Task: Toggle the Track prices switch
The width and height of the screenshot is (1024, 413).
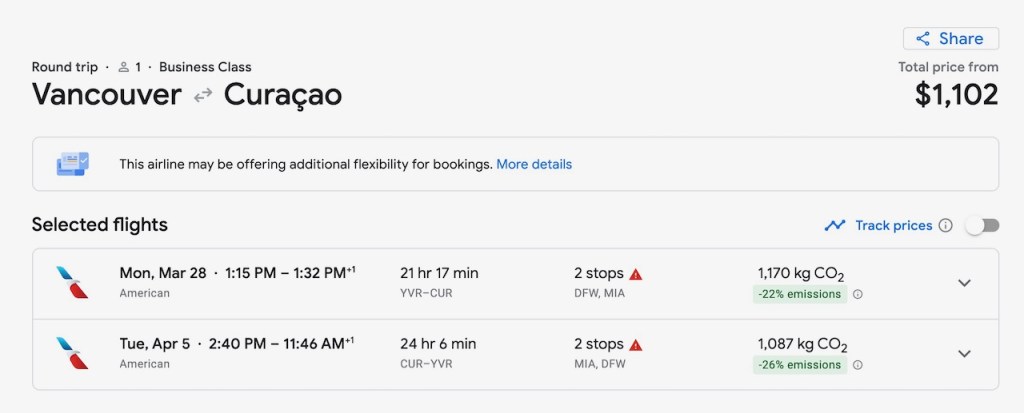Action: [x=982, y=226]
